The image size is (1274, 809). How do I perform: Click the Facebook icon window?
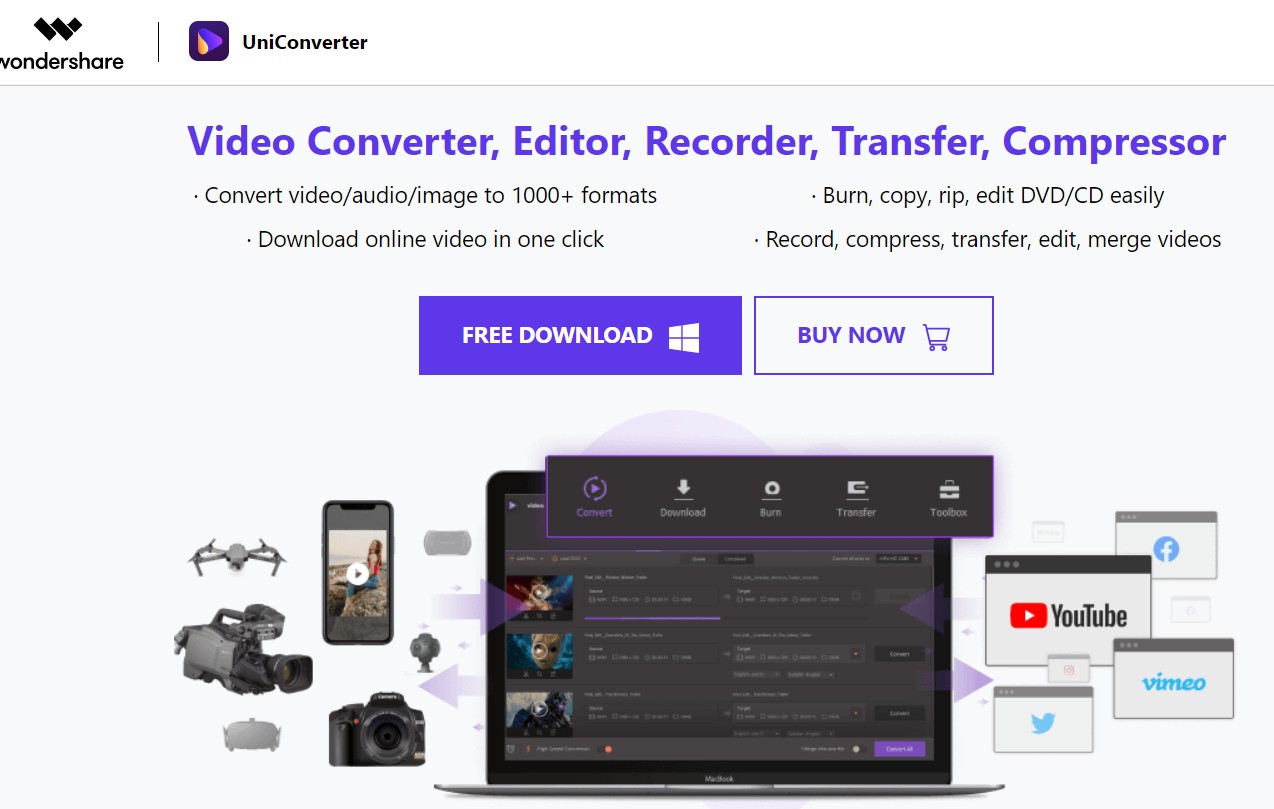point(1166,545)
